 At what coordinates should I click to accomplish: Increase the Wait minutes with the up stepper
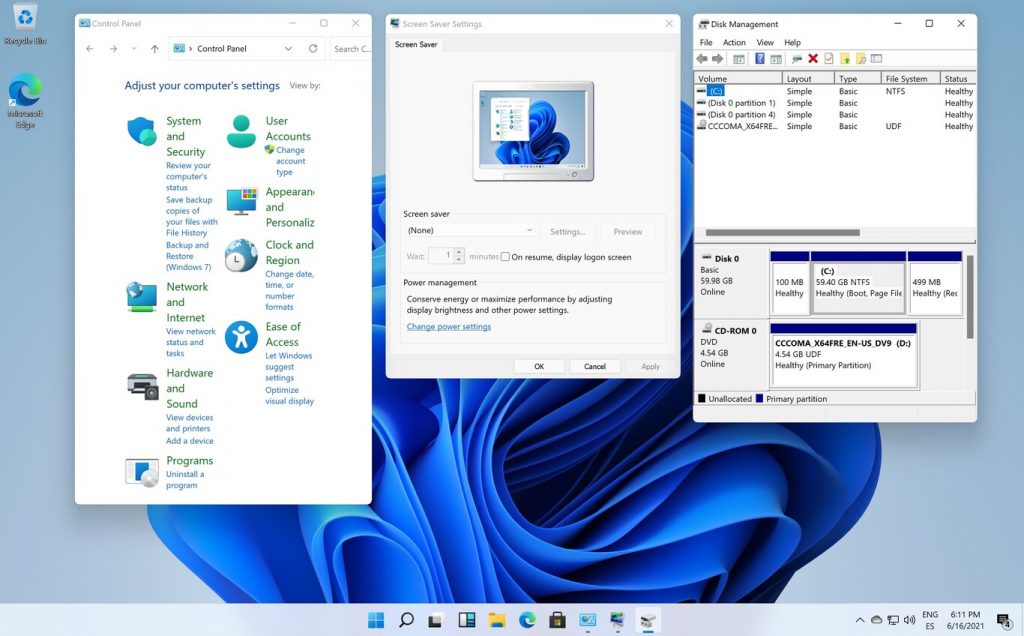[459, 253]
